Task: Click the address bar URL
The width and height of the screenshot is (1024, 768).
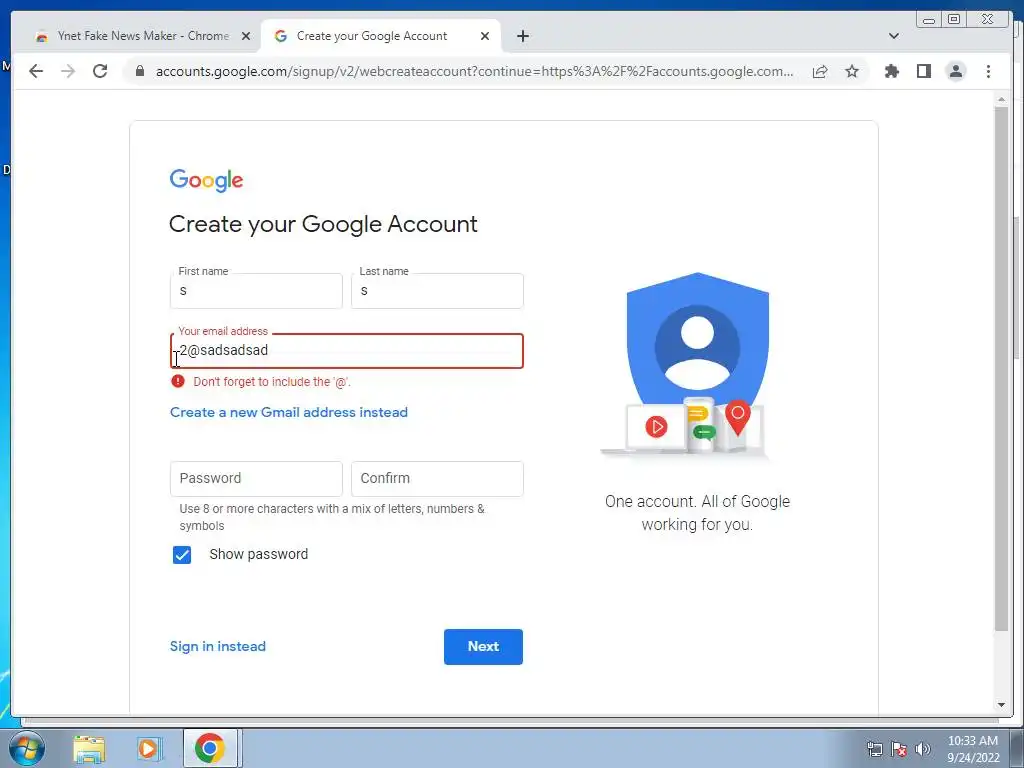Action: tap(475, 71)
